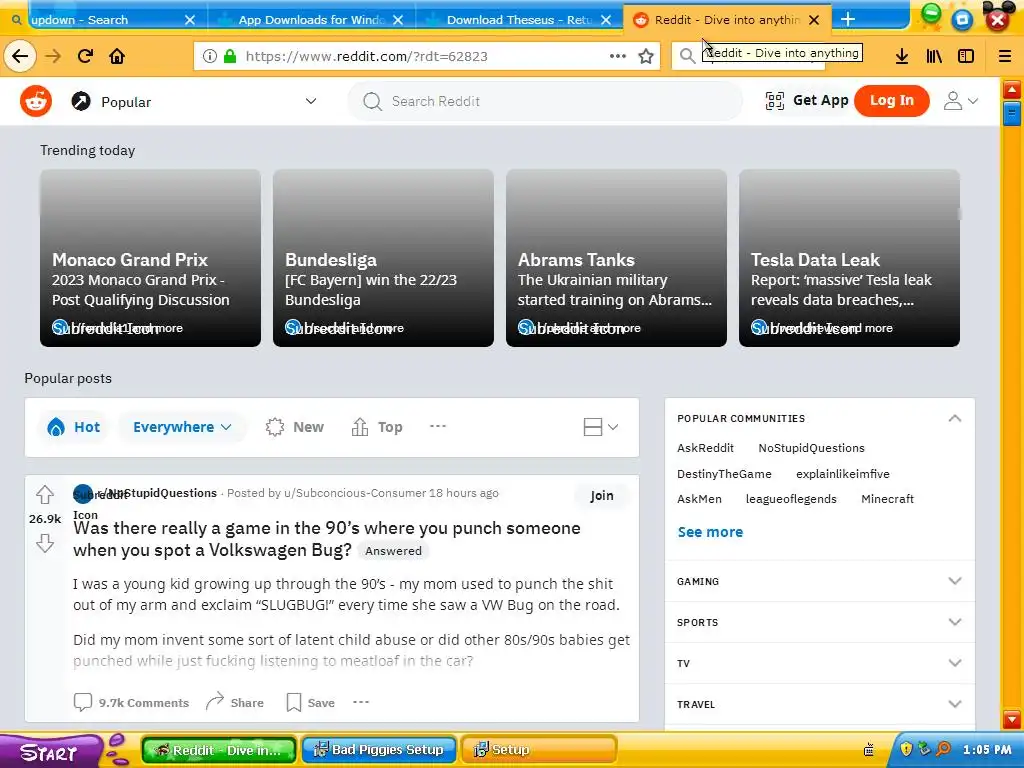Screen dimensions: 1024x768
Task: Sort popular posts by New
Action: [x=295, y=427]
